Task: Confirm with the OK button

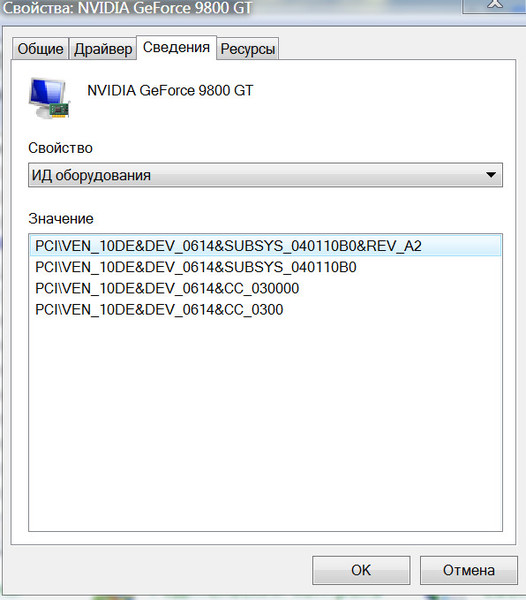Action: (x=361, y=570)
